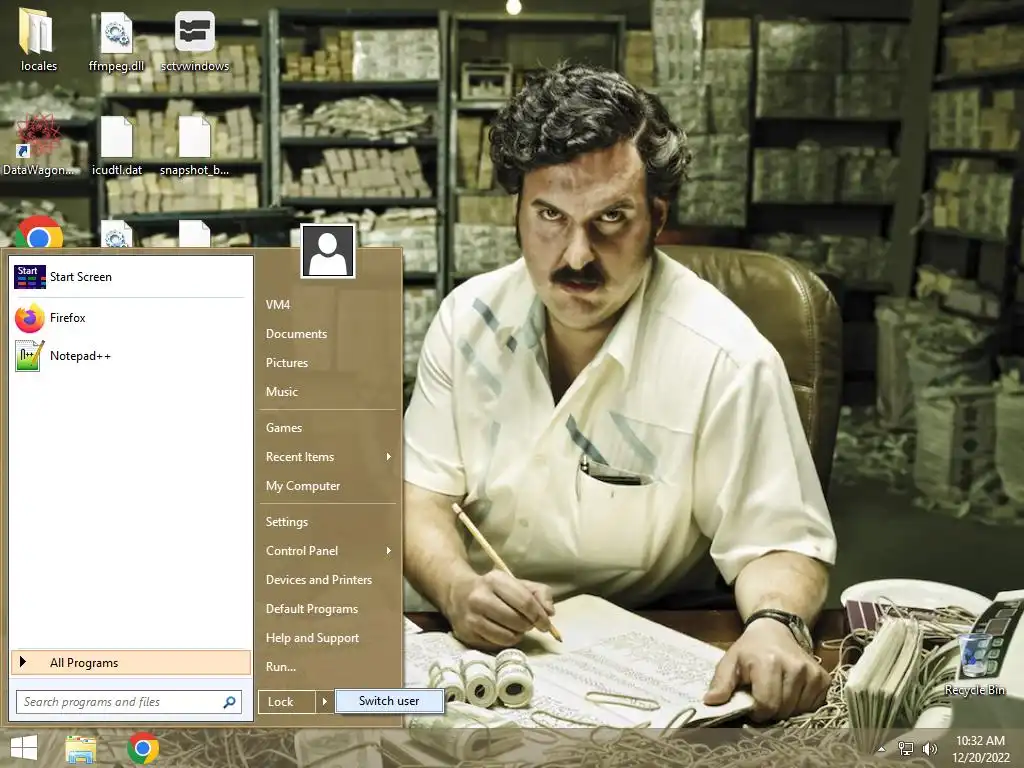Open File Explorer from the taskbar
This screenshot has width=1024, height=768.
(x=80, y=749)
